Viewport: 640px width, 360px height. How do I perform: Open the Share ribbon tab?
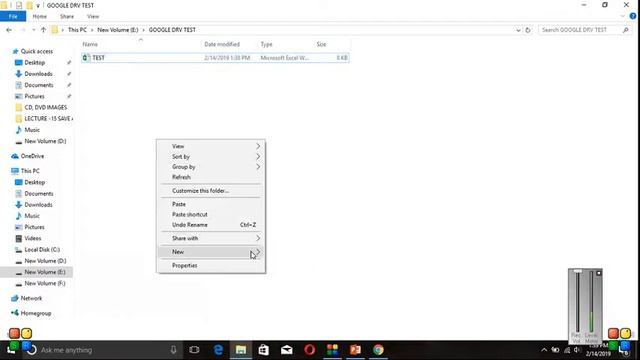point(67,16)
